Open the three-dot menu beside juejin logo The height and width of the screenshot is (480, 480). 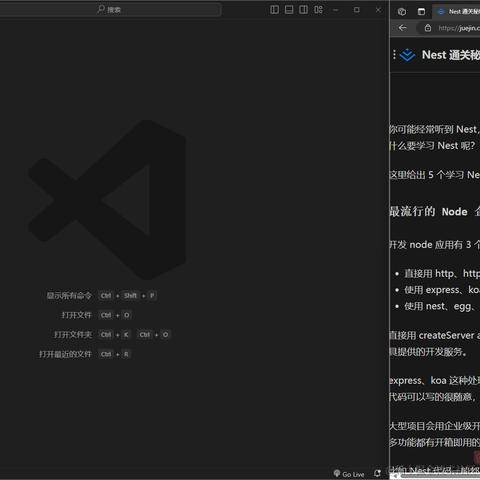[x=394, y=55]
